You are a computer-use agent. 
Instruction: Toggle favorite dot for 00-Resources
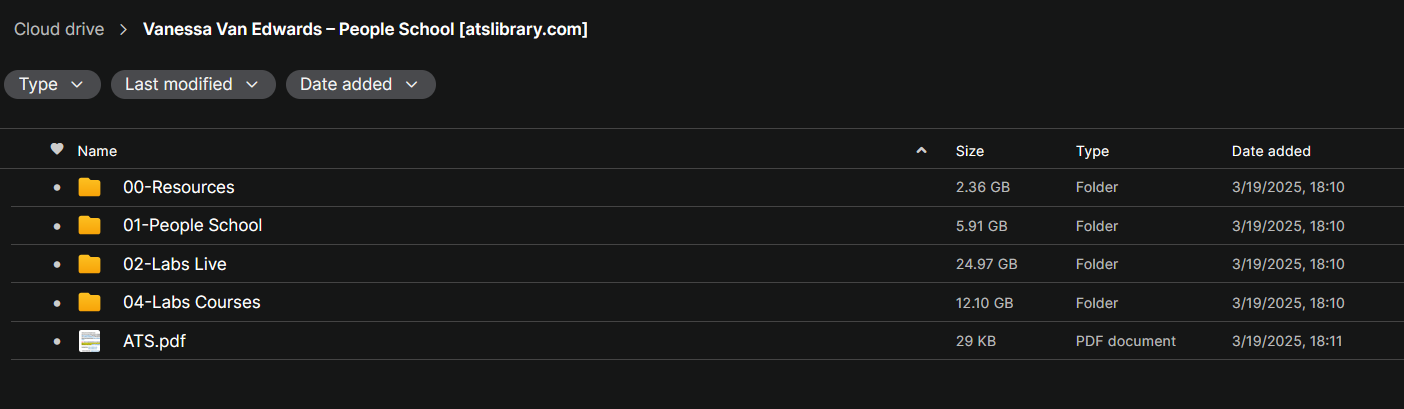pyautogui.click(x=57, y=188)
